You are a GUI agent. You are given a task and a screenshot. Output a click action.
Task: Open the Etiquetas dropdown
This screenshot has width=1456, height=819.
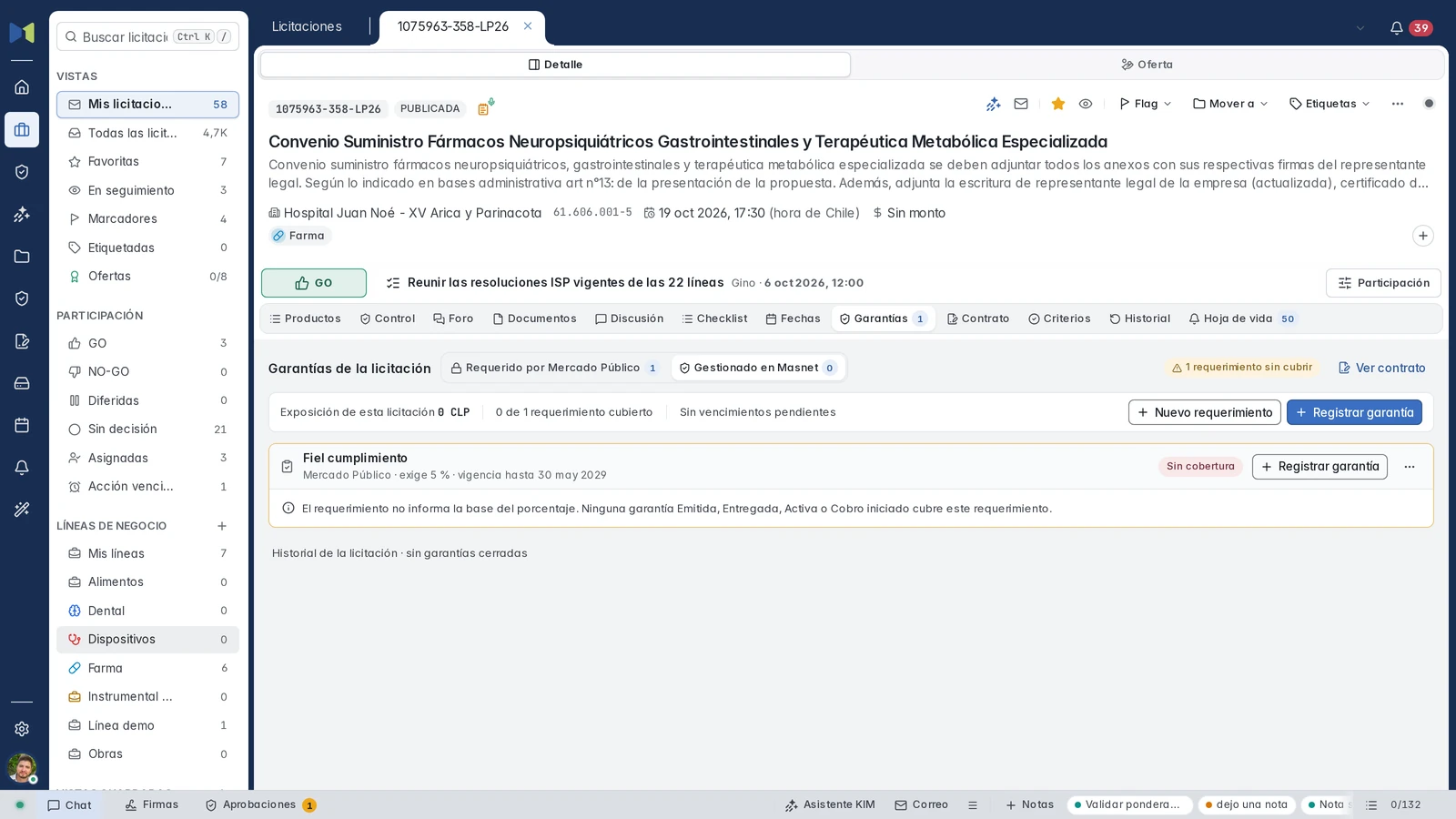pyautogui.click(x=1330, y=104)
